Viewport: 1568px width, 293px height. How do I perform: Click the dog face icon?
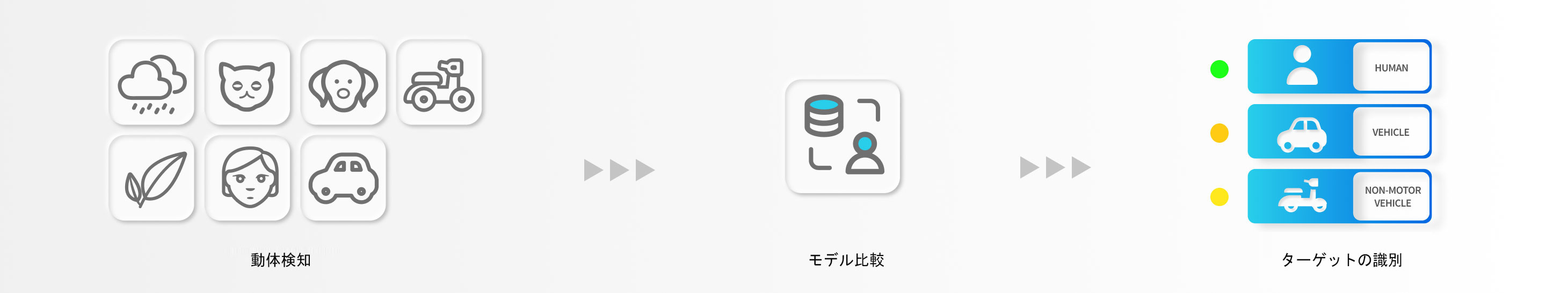pos(343,83)
